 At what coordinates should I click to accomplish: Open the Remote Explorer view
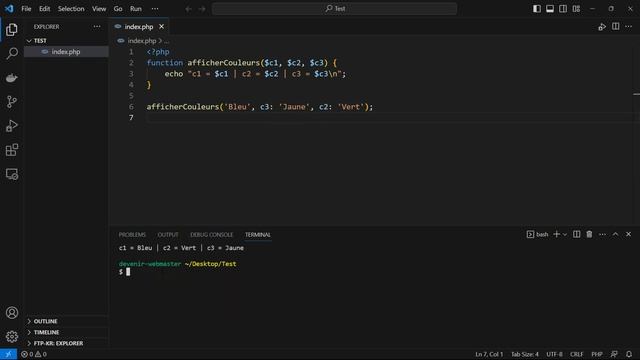pyautogui.click(x=12, y=174)
